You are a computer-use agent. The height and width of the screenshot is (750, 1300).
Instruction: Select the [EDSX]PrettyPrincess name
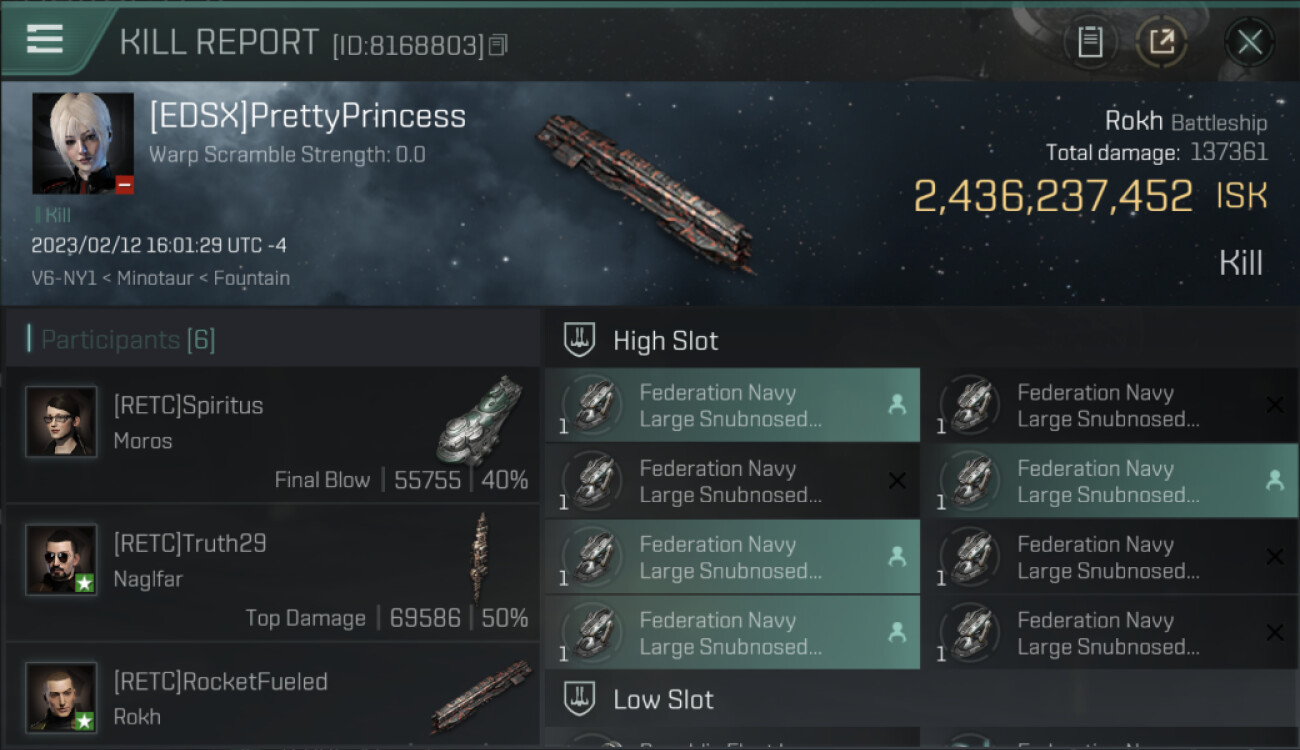(x=307, y=117)
